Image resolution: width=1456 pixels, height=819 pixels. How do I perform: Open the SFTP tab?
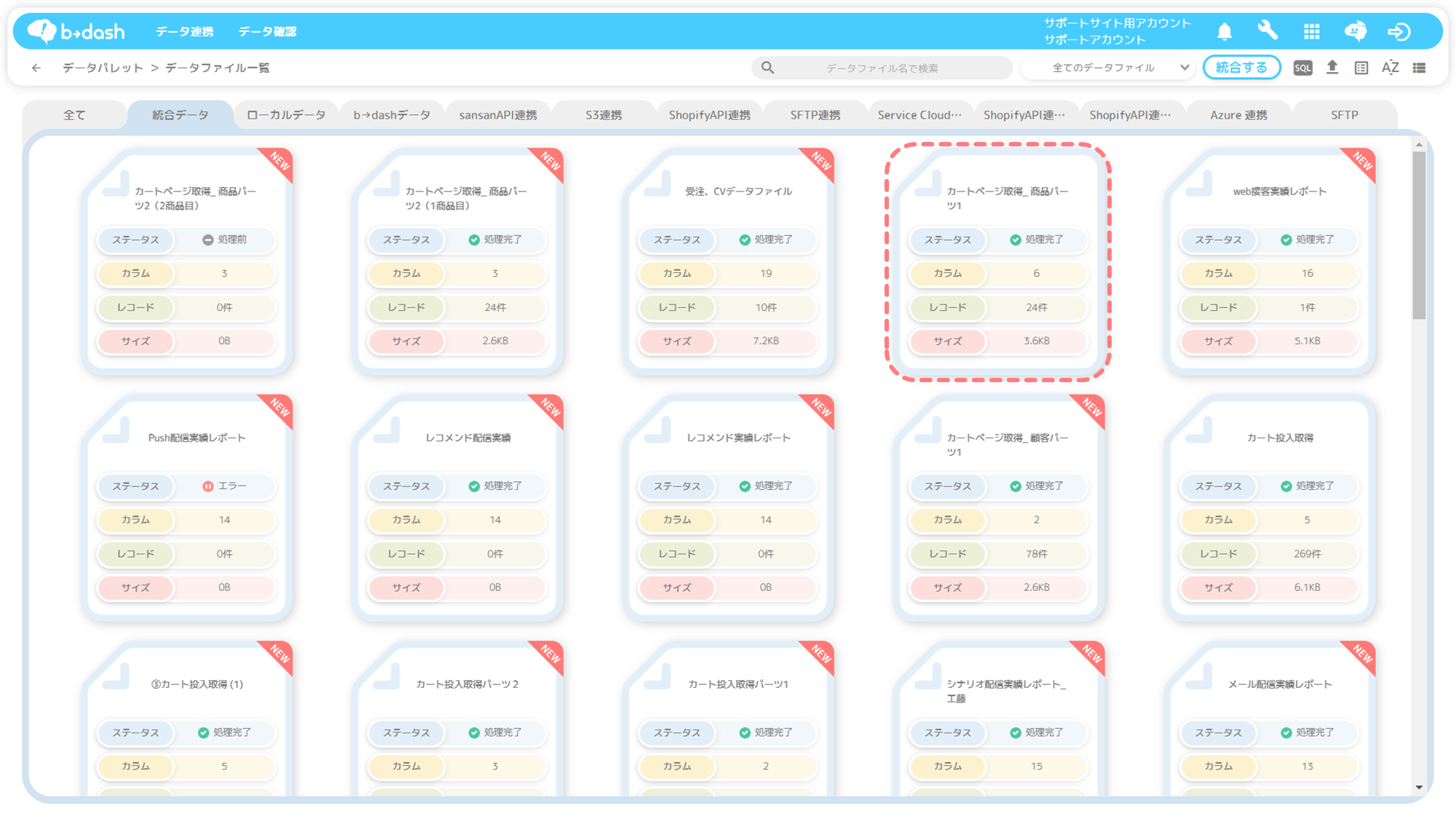coord(1344,115)
